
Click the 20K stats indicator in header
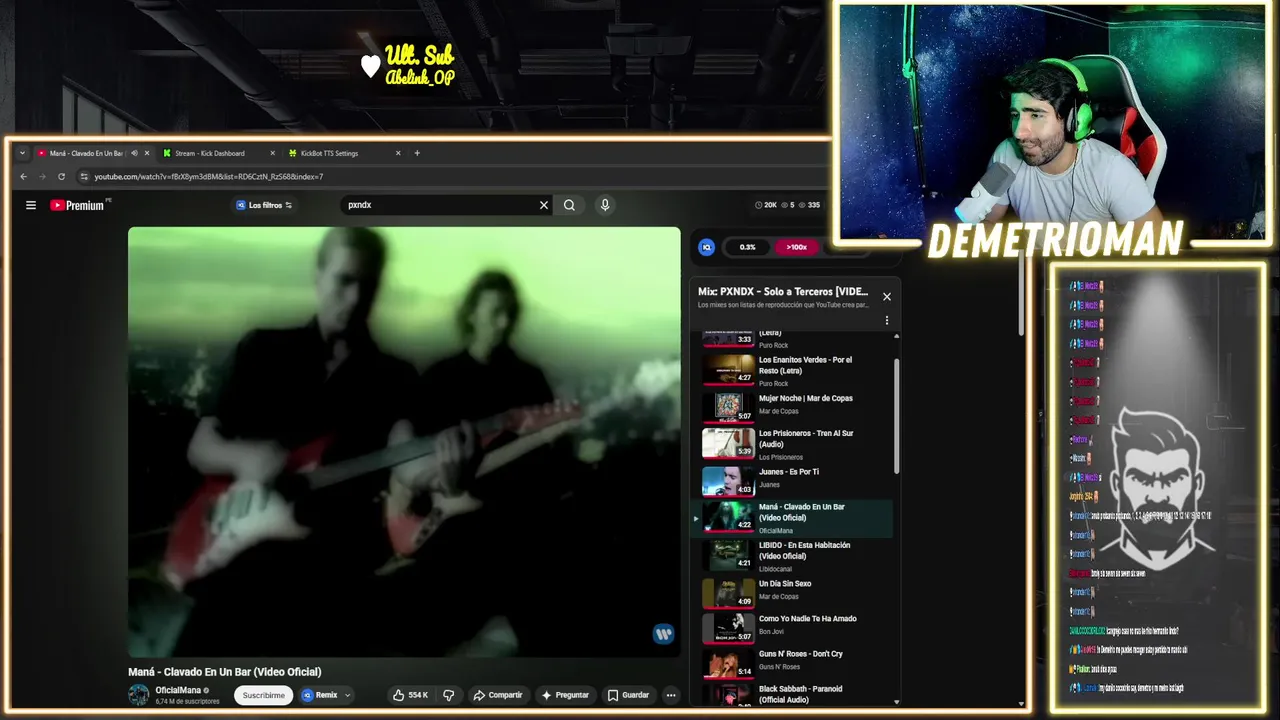(x=765, y=205)
